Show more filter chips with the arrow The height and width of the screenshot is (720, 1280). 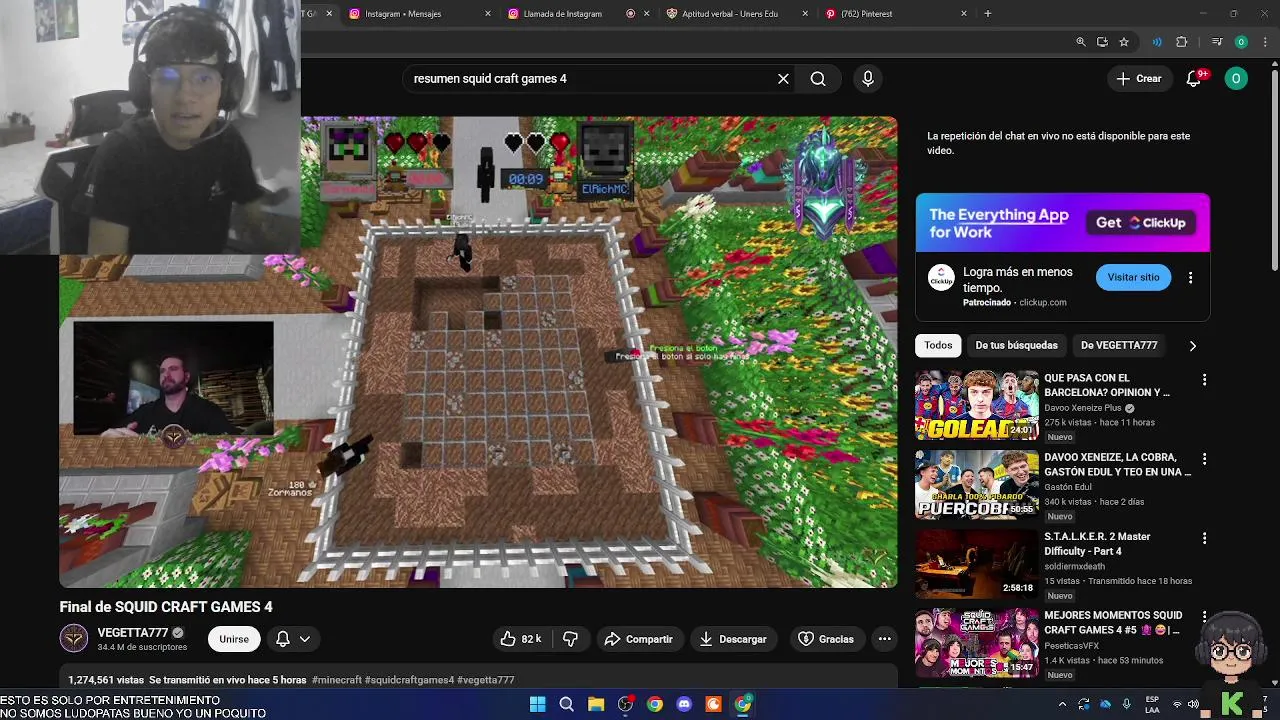pos(1192,346)
